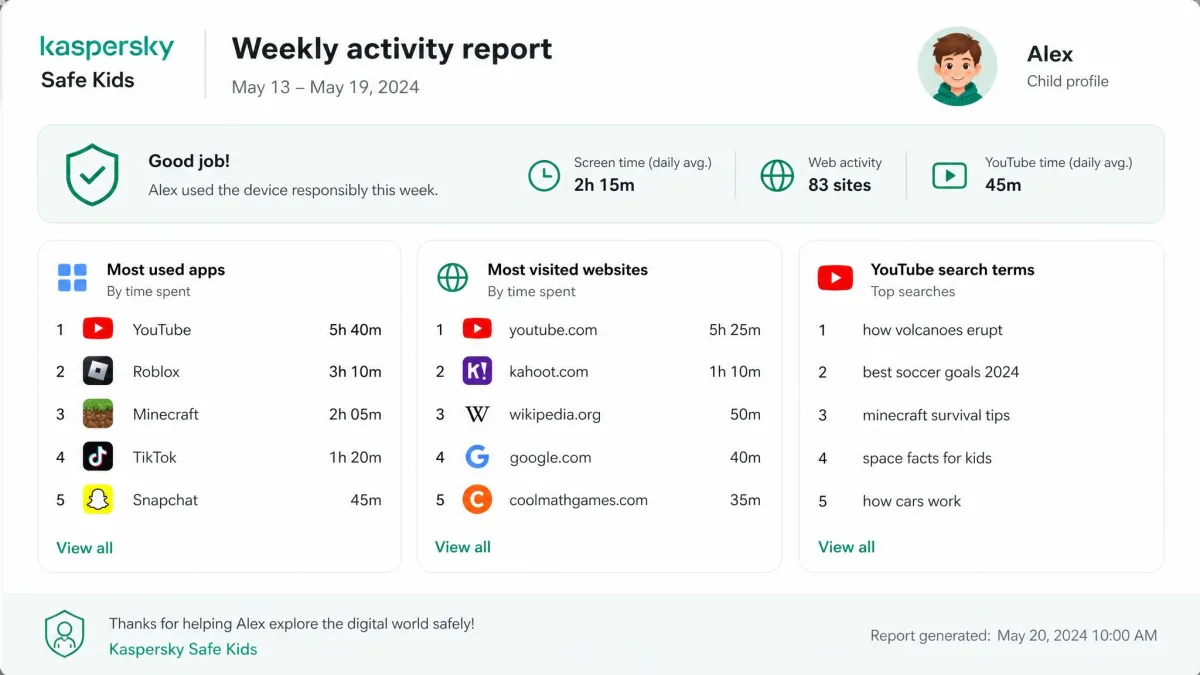Click the Alex profile name
The height and width of the screenshot is (675, 1200).
click(1050, 54)
